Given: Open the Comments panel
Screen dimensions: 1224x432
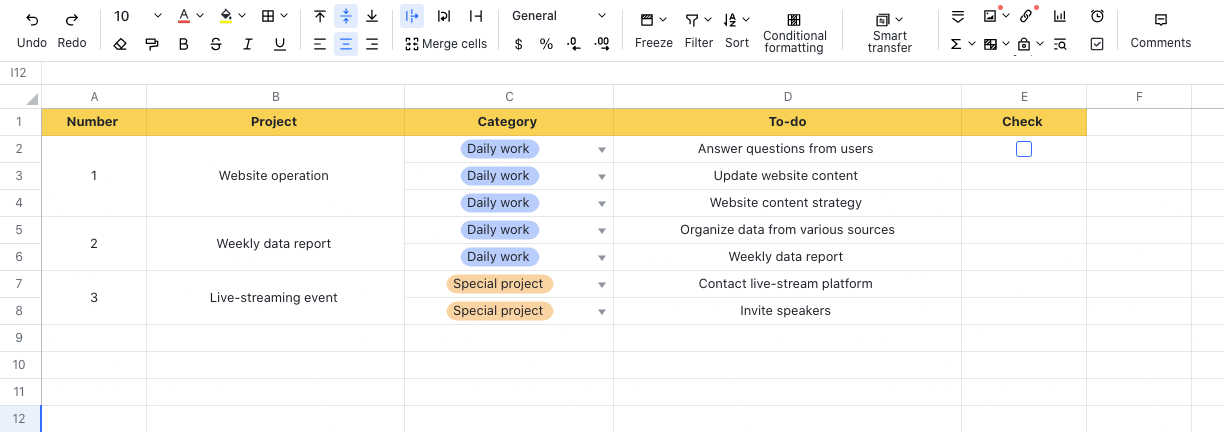Looking at the screenshot, I should tap(1160, 31).
